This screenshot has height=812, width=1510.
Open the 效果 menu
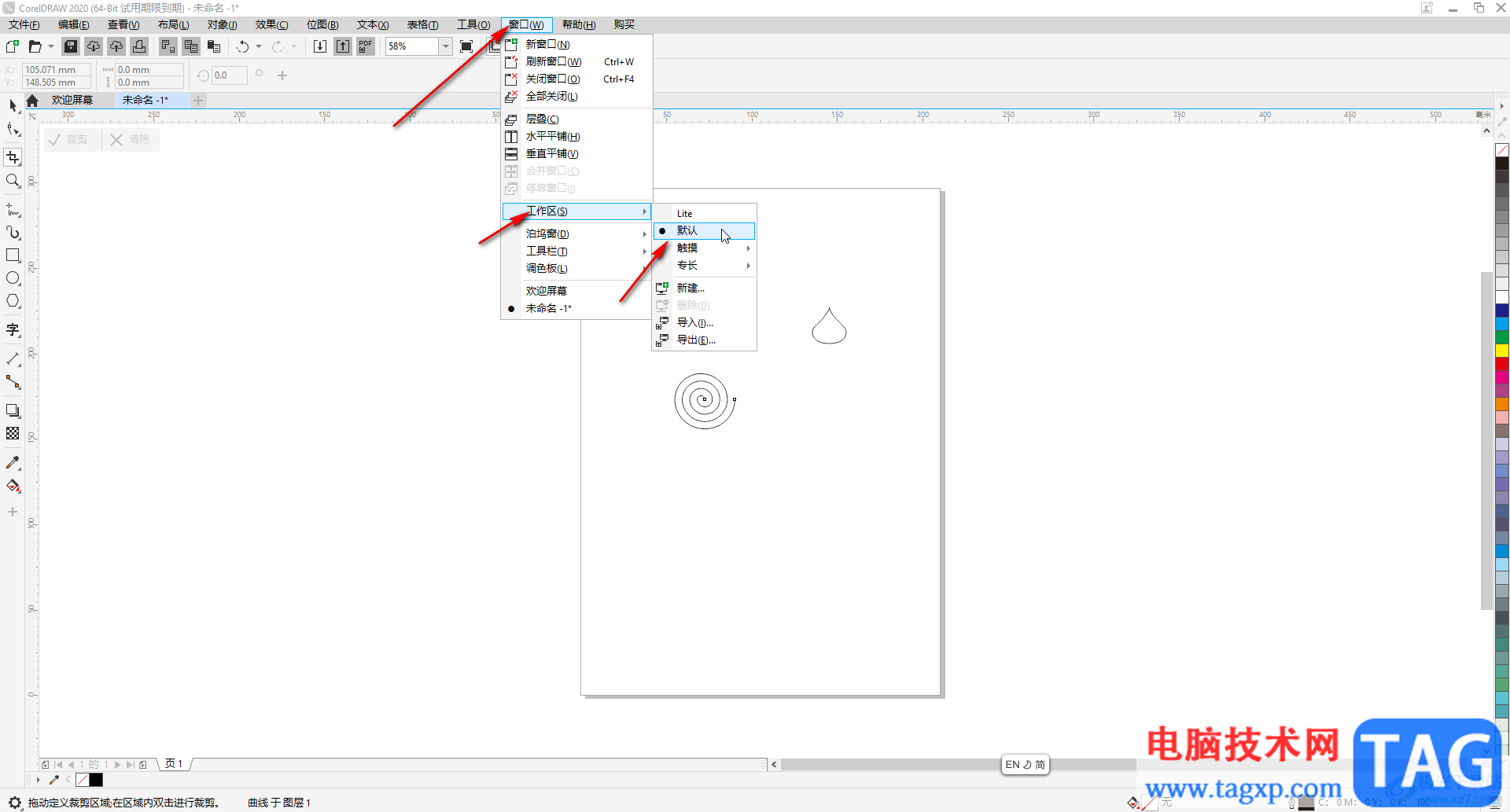(271, 24)
